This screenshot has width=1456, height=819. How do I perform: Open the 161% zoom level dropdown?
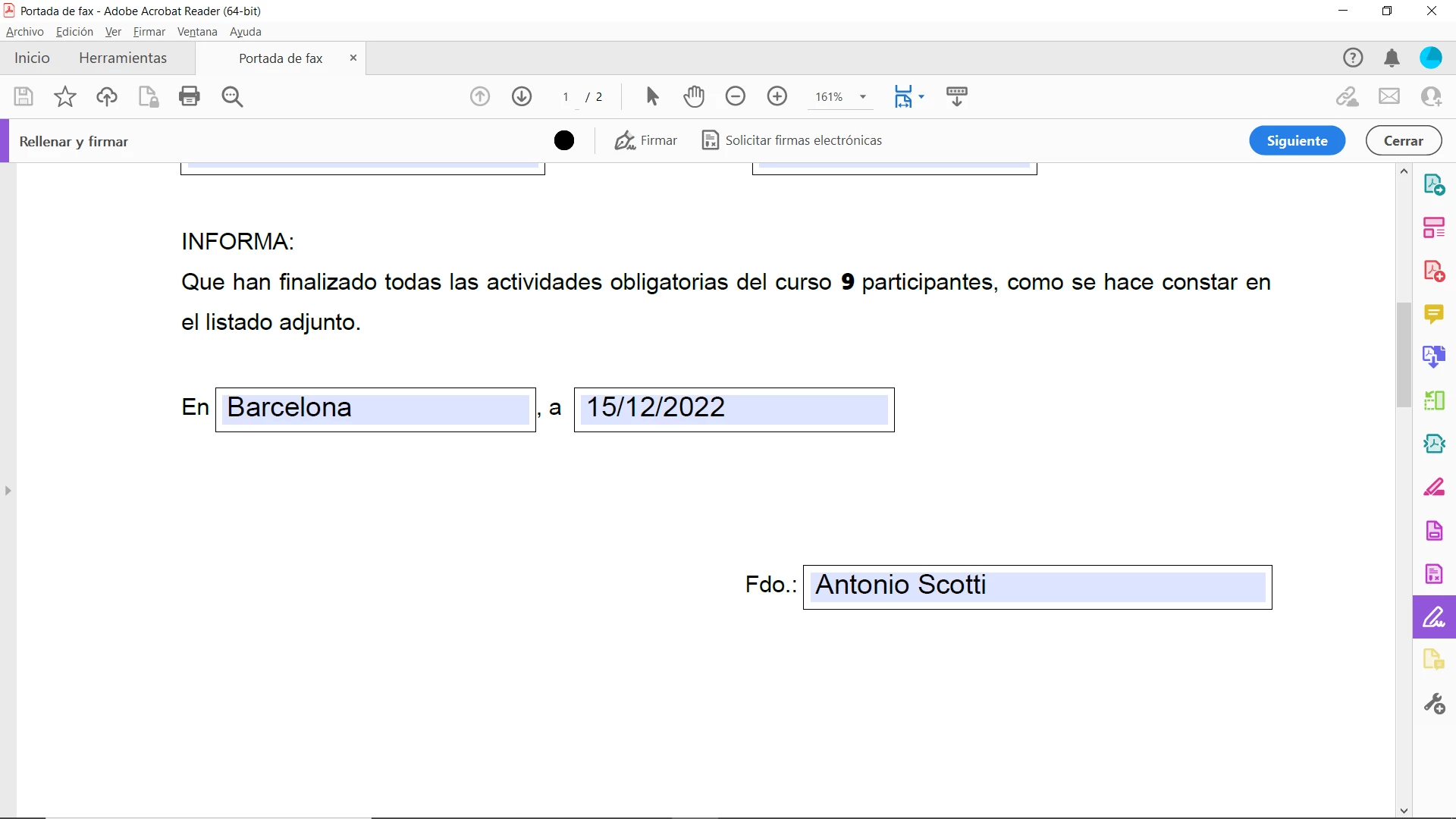click(x=863, y=97)
